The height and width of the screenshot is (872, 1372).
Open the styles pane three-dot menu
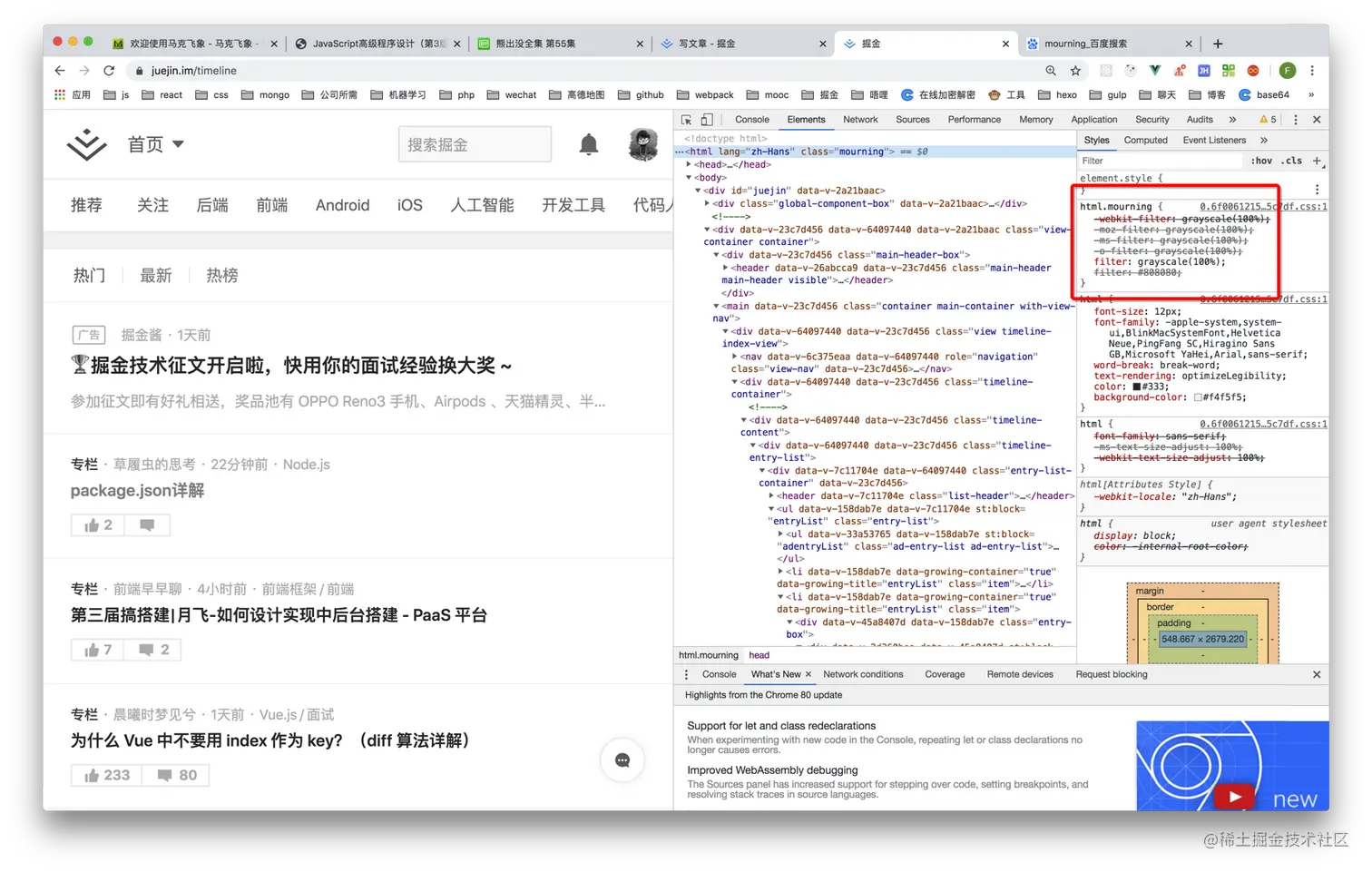coord(1317,190)
